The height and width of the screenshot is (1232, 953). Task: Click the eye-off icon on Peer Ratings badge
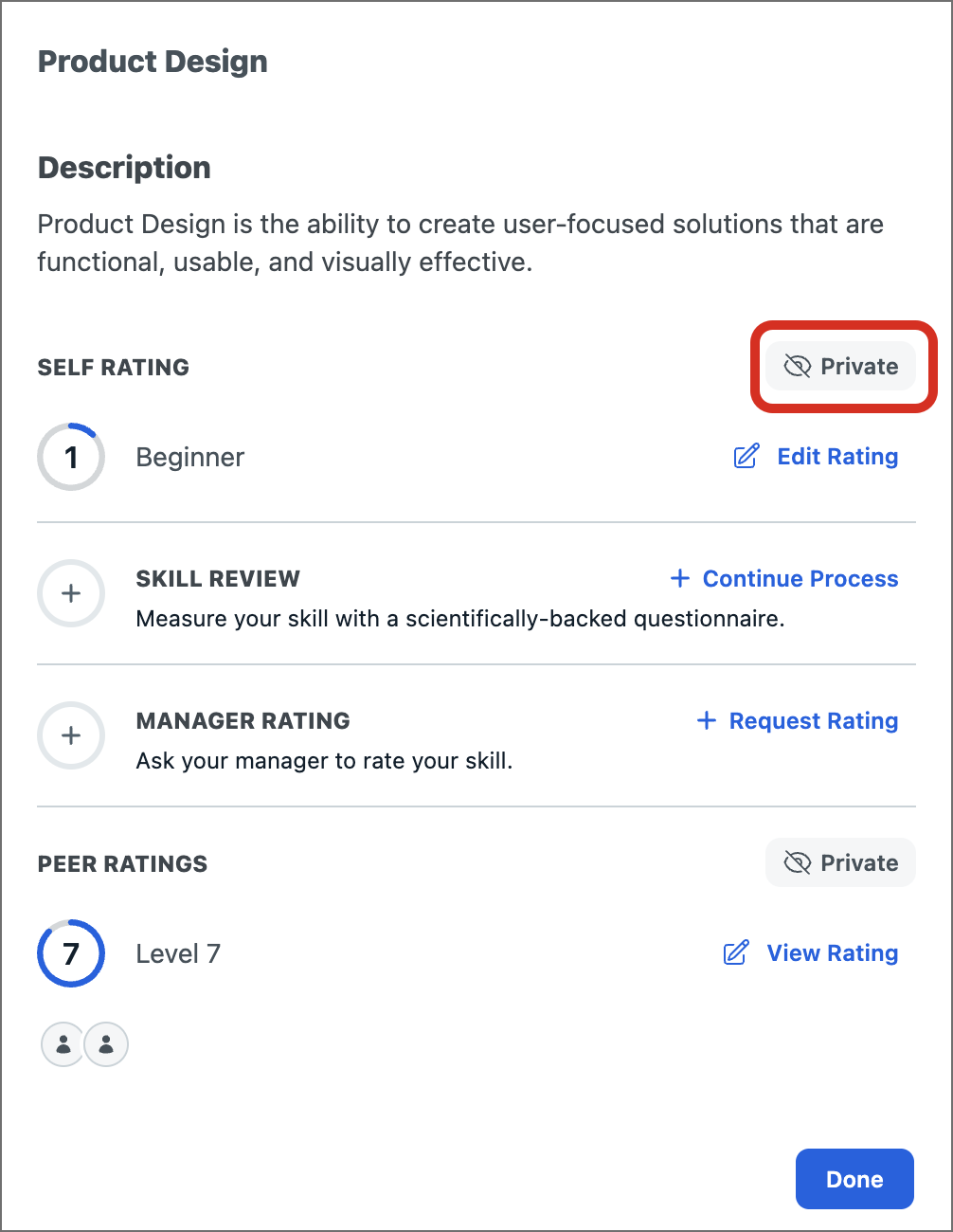(800, 862)
